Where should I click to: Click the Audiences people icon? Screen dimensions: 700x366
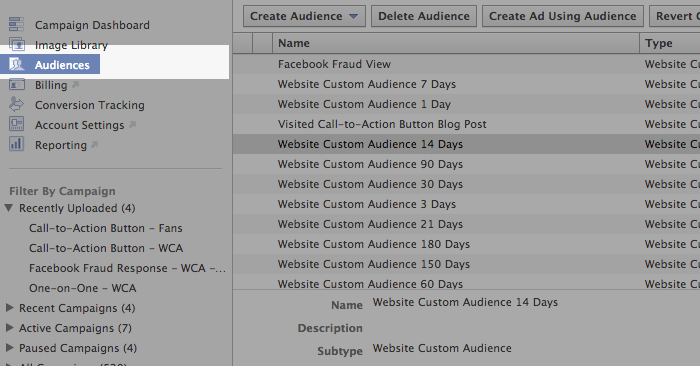[17, 64]
